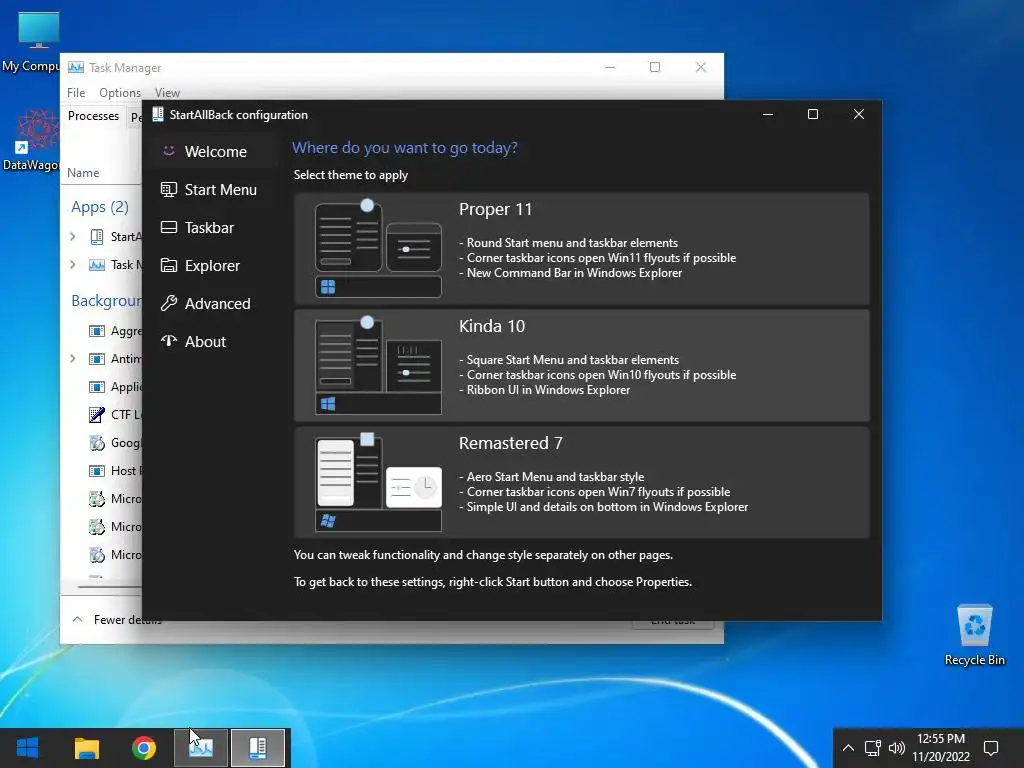Screen dimensions: 1024x768
Task: Open the network tray icon
Action: 872,748
